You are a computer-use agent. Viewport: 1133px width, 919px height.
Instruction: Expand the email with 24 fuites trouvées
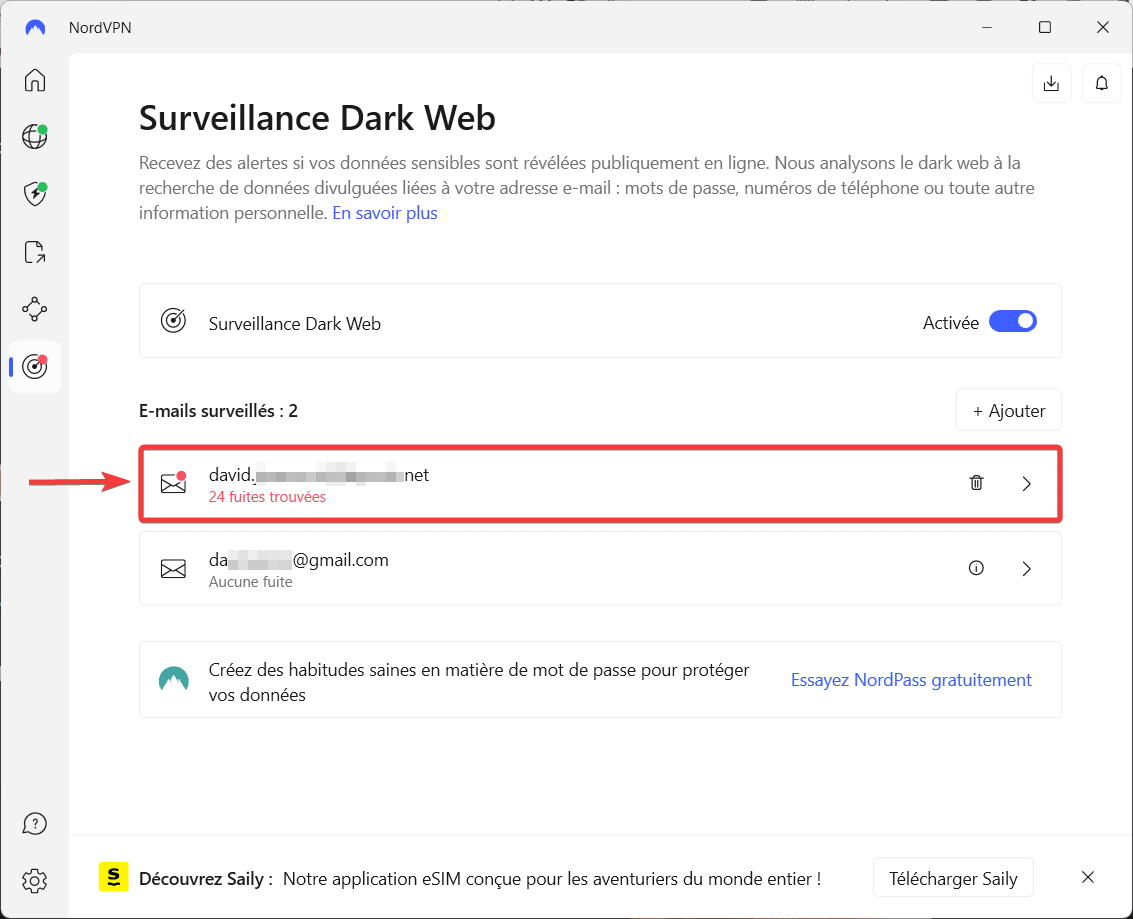point(1026,484)
